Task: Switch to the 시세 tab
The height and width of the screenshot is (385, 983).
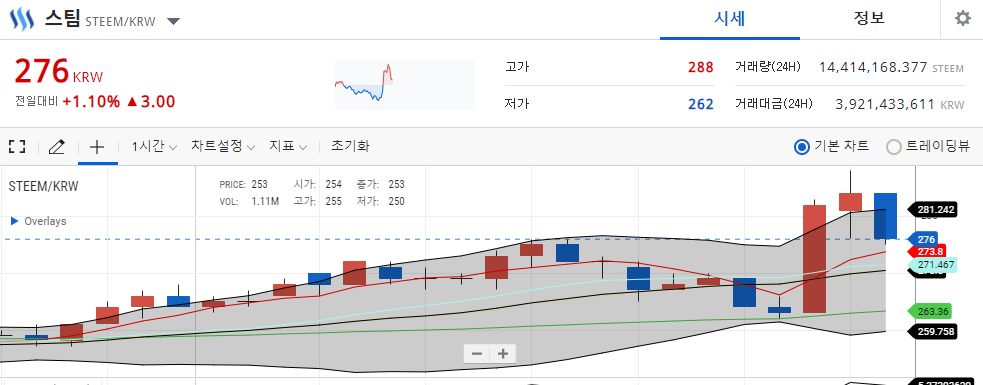Action: pyautogui.click(x=730, y=18)
